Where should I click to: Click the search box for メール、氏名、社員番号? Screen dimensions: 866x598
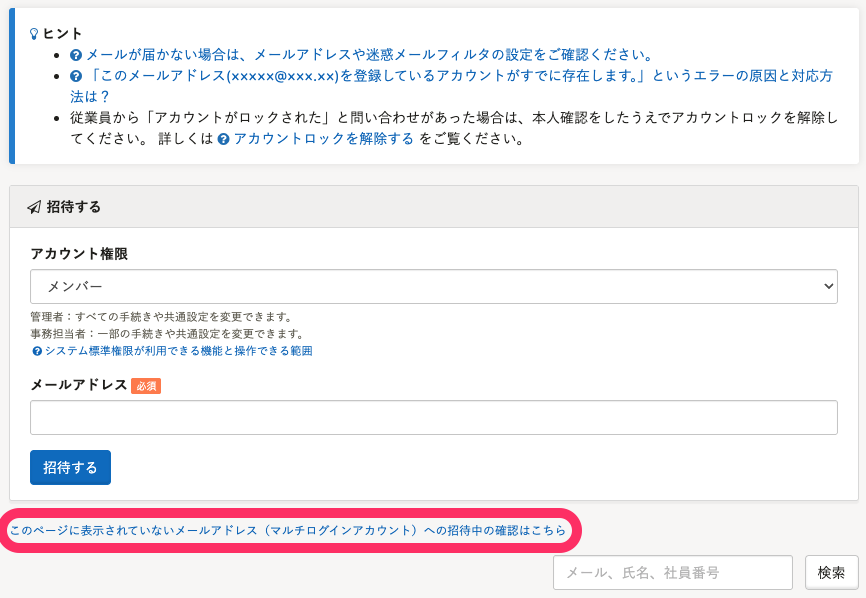[x=672, y=573]
